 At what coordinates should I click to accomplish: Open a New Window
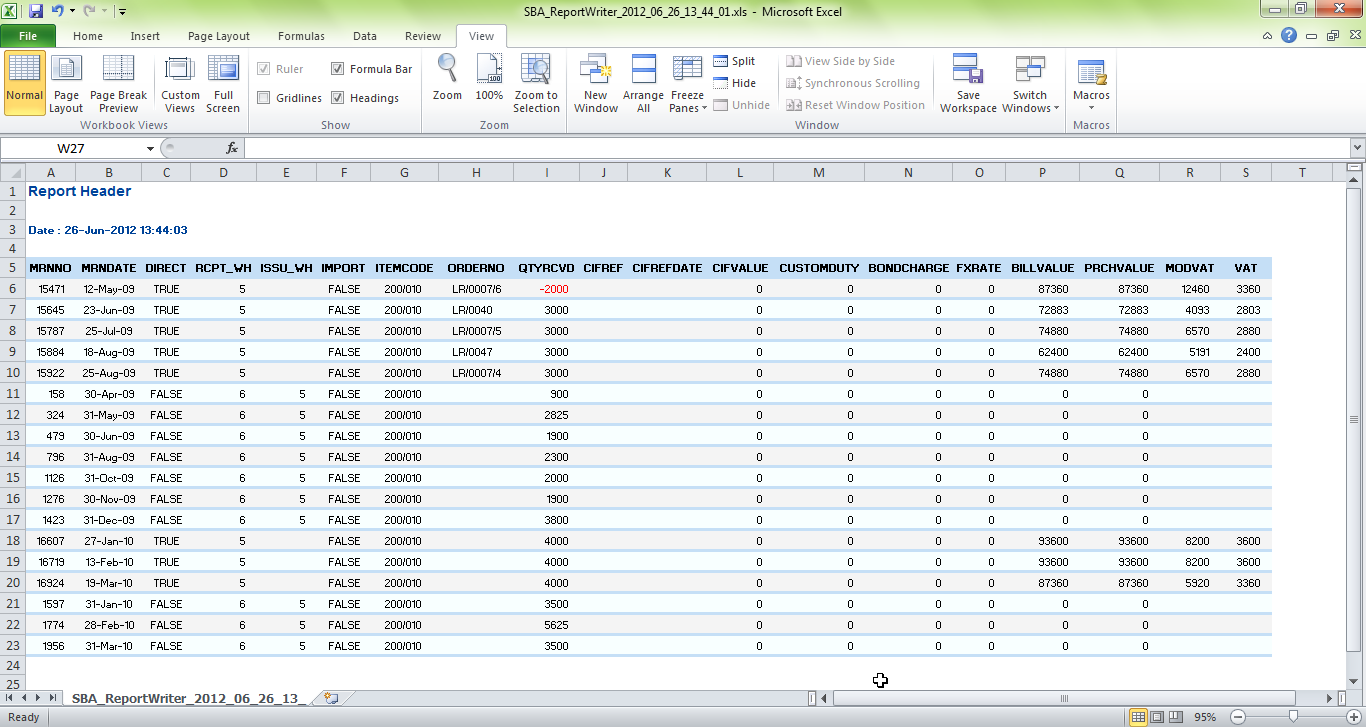(595, 84)
